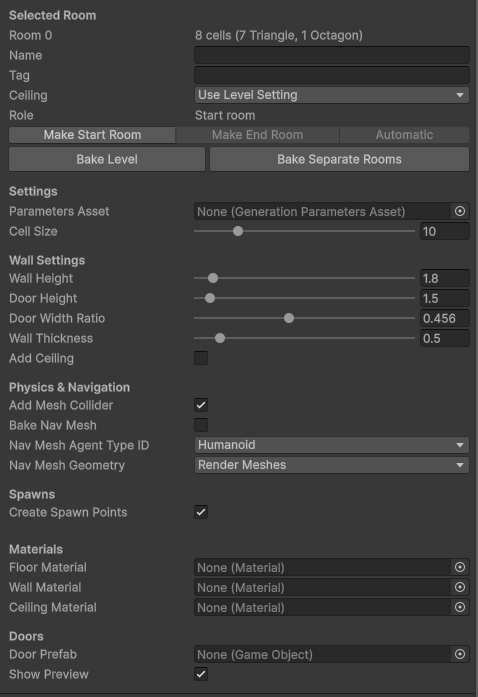Choose Automatic role option
This screenshot has height=697, width=478.
pos(404,135)
